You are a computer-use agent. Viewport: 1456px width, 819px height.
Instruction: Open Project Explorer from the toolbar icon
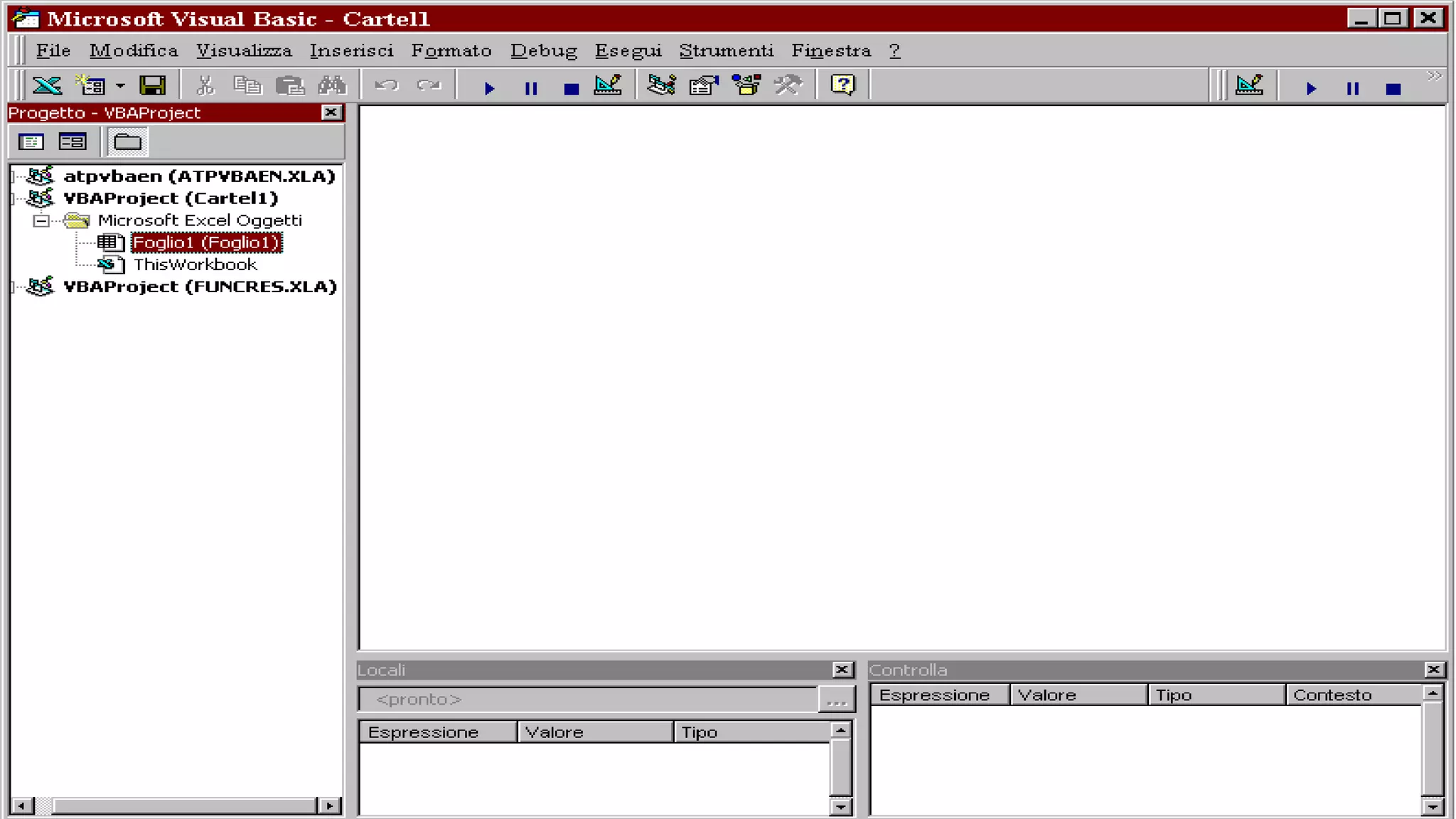click(661, 86)
